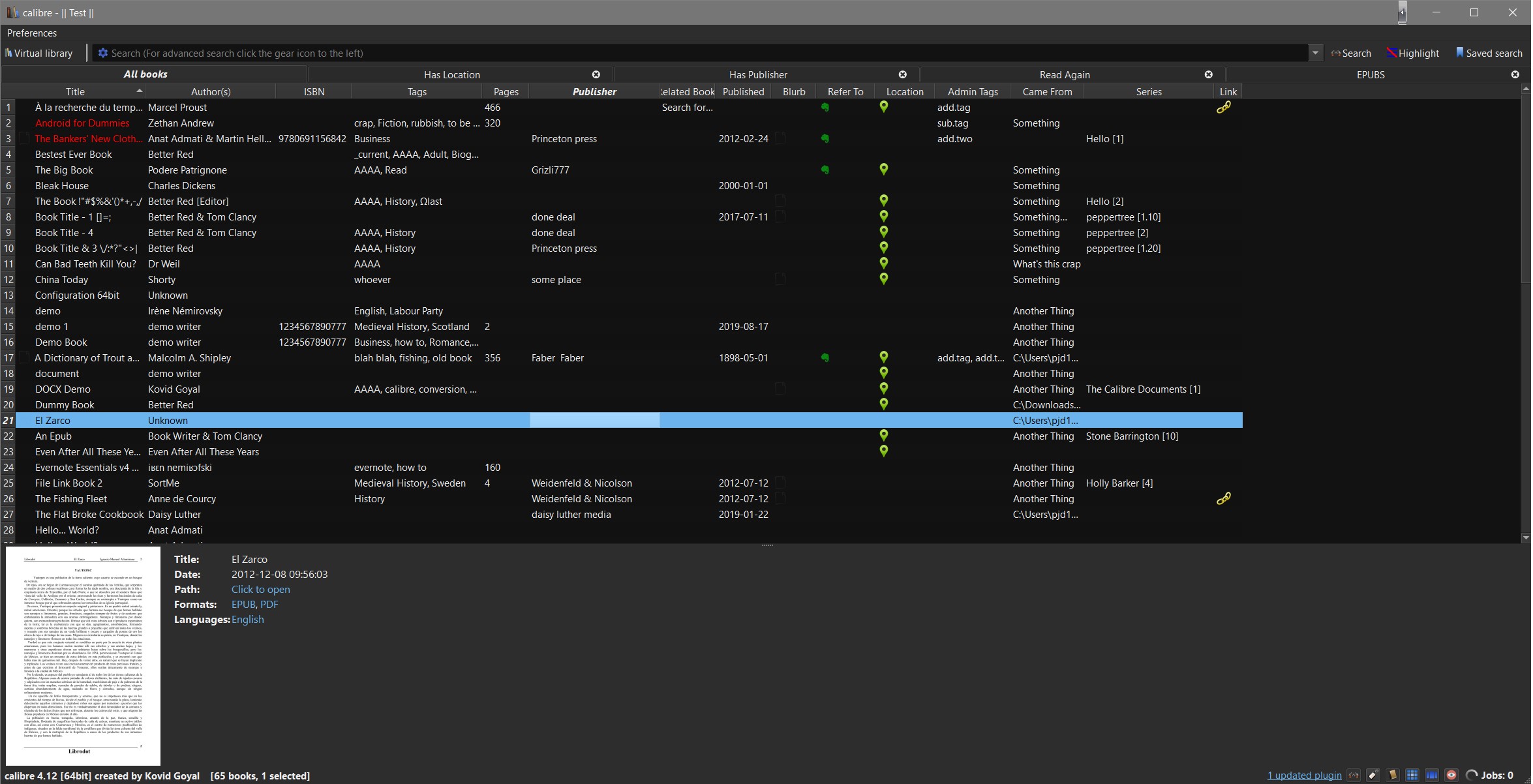This screenshot has height=784, width=1533.
Task: Click the '1 updated plugin' link
Action: tap(1304, 776)
